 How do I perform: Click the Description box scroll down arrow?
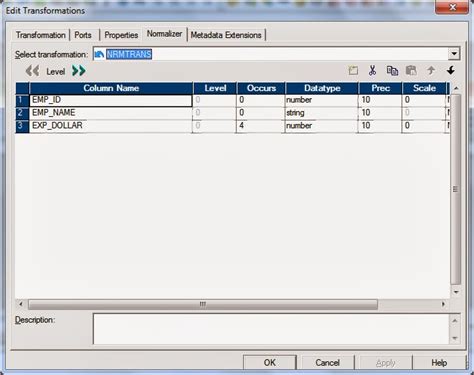tap(455, 338)
